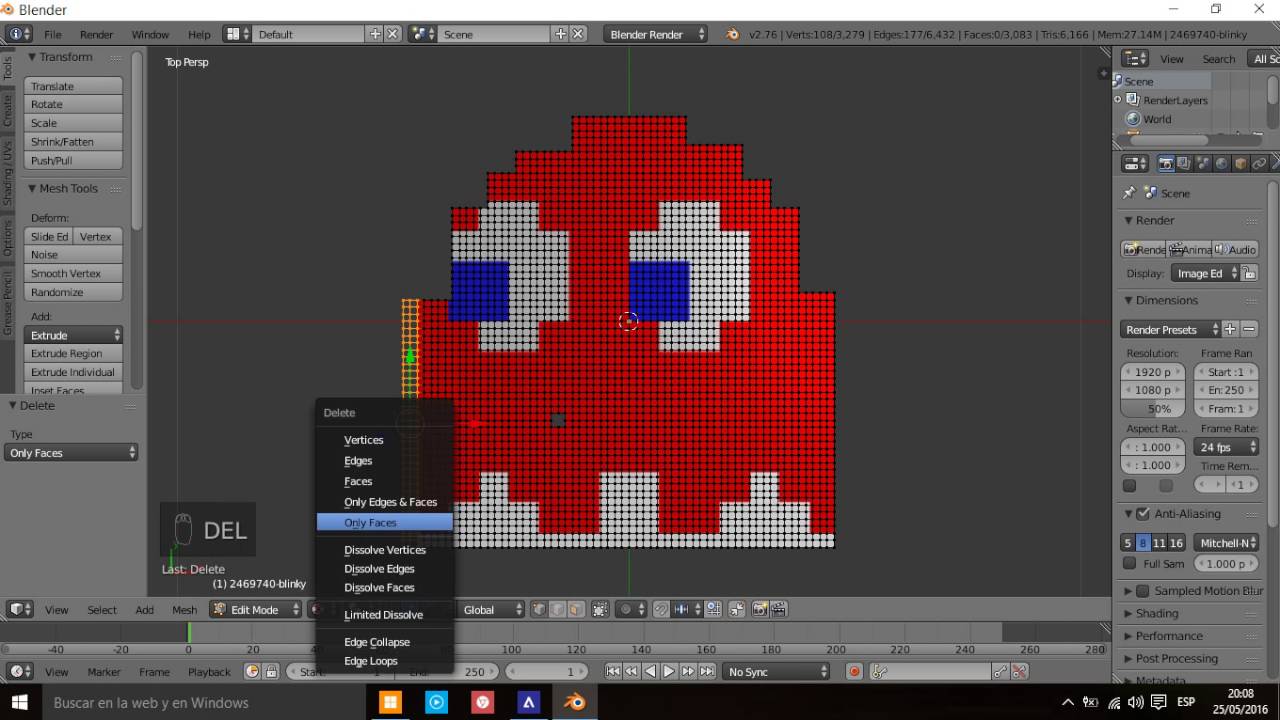The height and width of the screenshot is (720, 1280).
Task: Click the Audio render button
Action: (x=1235, y=249)
